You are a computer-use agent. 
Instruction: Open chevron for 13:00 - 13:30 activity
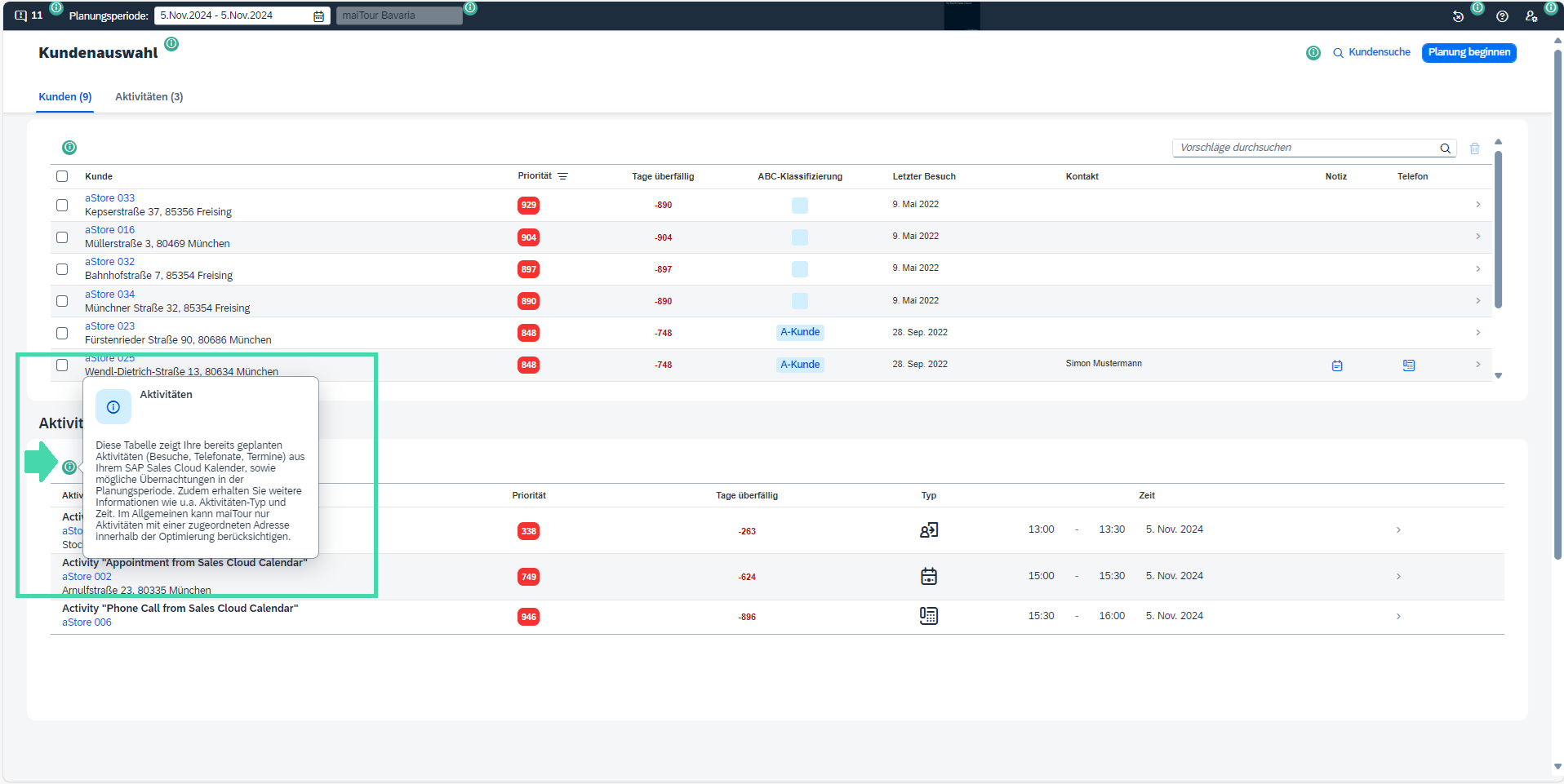[x=1398, y=530]
